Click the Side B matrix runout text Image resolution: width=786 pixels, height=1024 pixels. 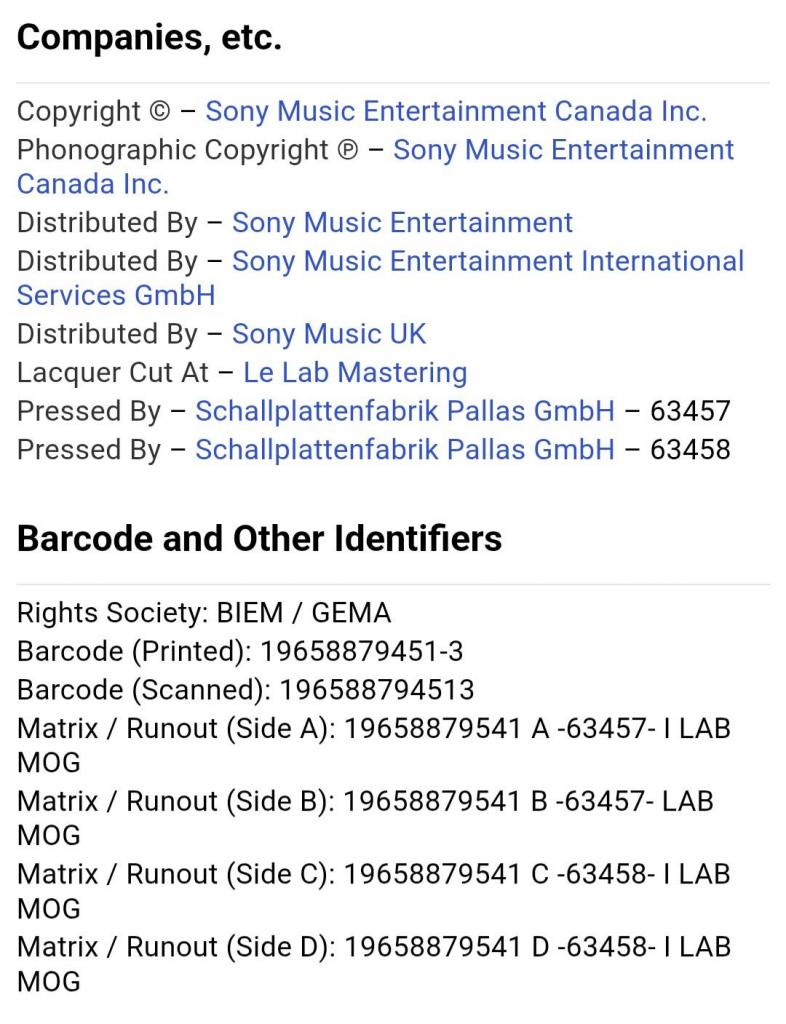pyautogui.click(x=528, y=802)
